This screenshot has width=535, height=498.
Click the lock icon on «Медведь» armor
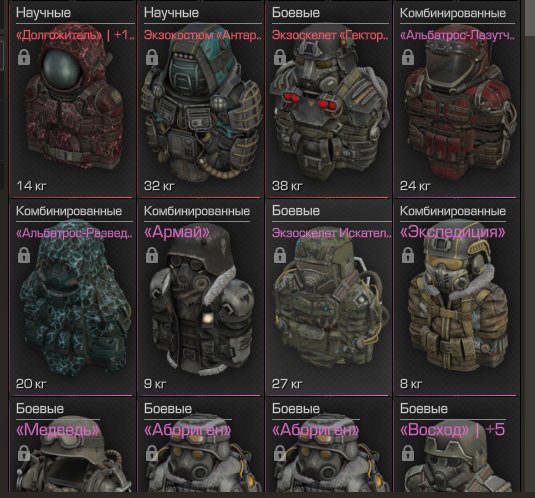[x=24, y=453]
